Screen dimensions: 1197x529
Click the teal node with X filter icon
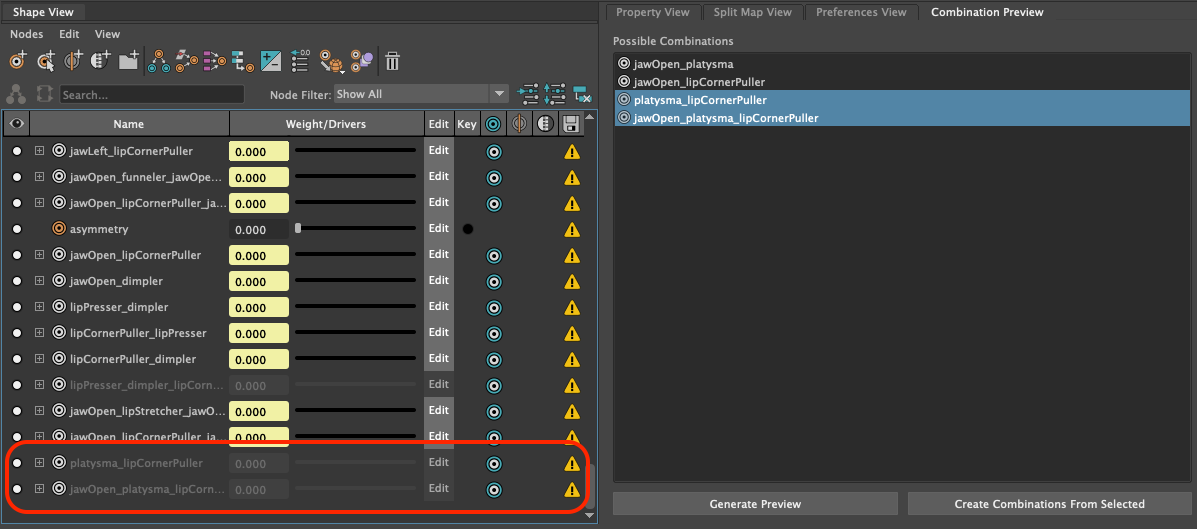pos(582,94)
